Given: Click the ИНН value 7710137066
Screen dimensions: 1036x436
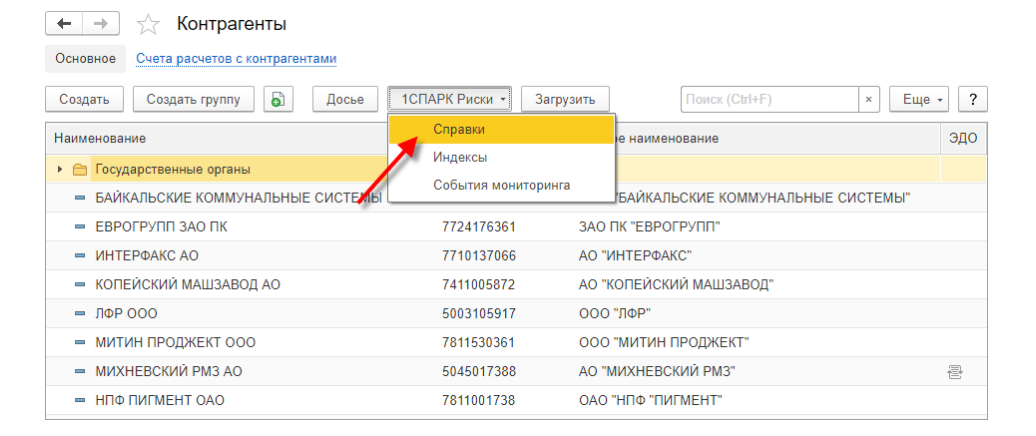Looking at the screenshot, I should pos(479,256).
